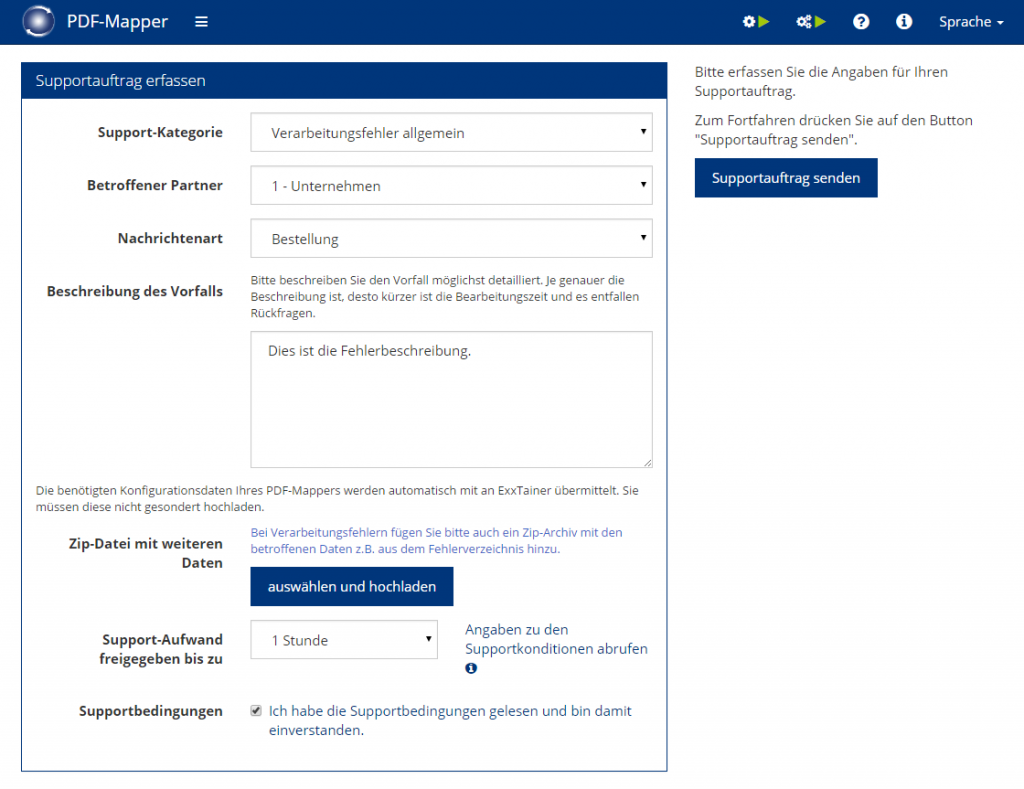Open the Sprache language menu
This screenshot has width=1024, height=789.
pos(970,22)
